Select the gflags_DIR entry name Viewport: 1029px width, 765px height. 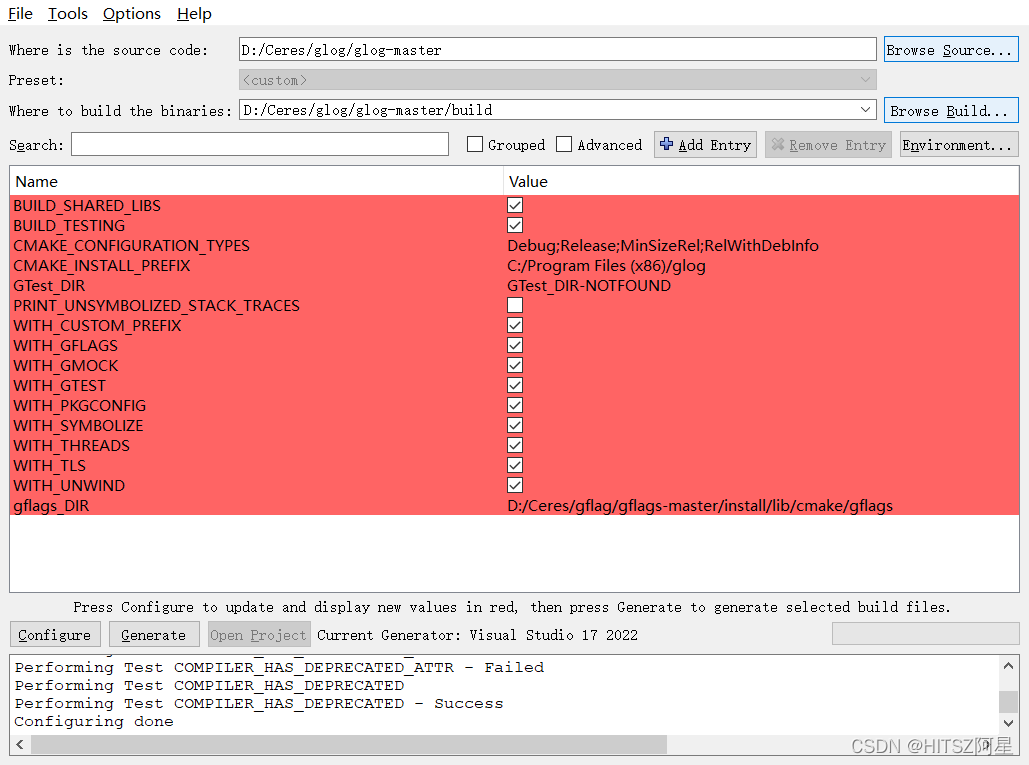pyautogui.click(x=51, y=506)
